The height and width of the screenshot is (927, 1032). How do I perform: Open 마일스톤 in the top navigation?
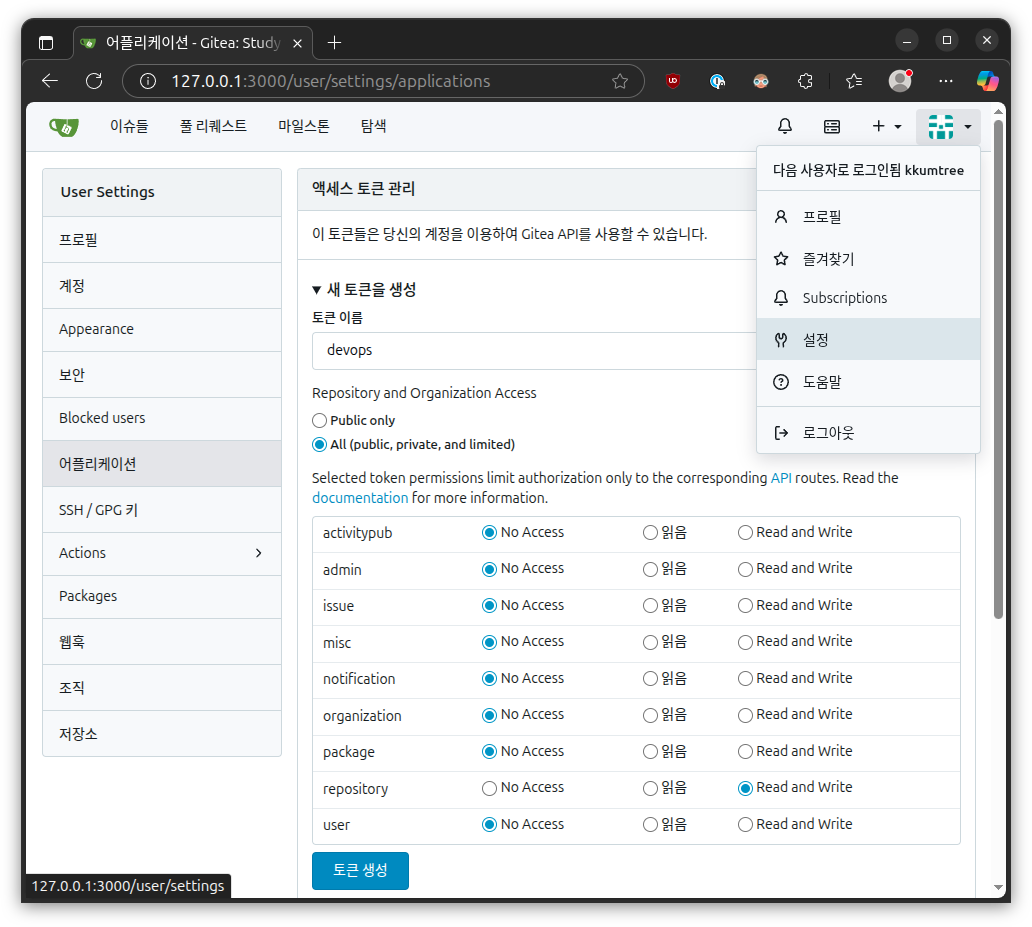pos(303,126)
